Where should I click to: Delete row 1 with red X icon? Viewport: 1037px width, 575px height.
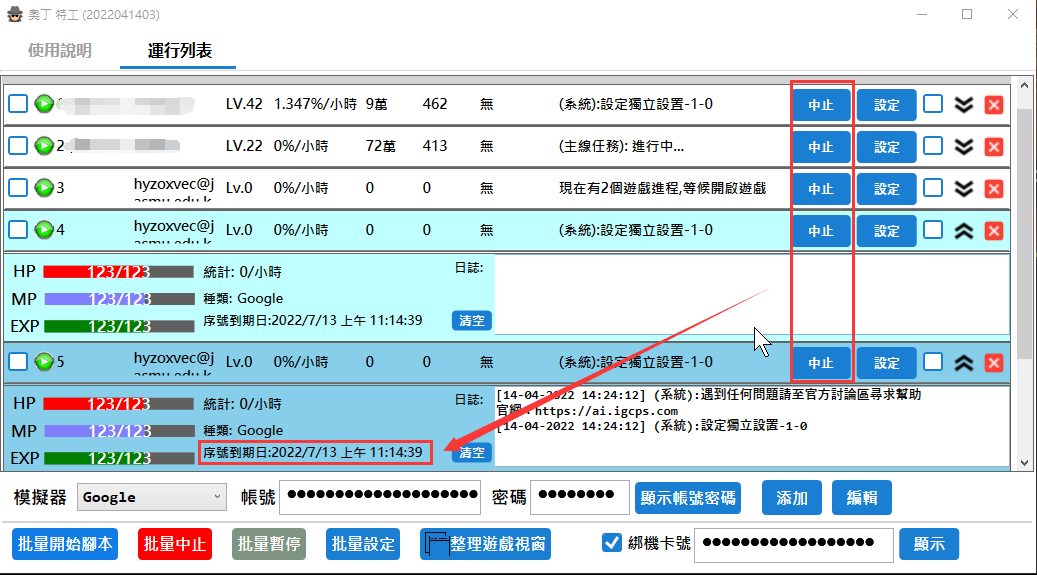(993, 105)
